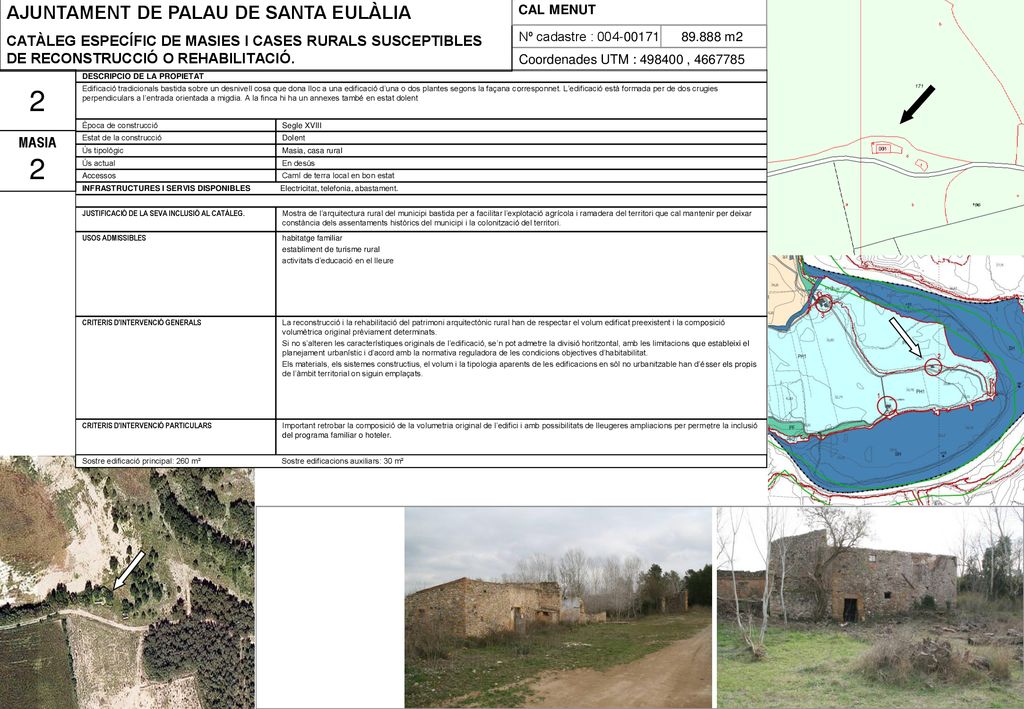
Task: Select 'Sostre edificacions auxiliars: 30 m²'
Action: [343, 461]
